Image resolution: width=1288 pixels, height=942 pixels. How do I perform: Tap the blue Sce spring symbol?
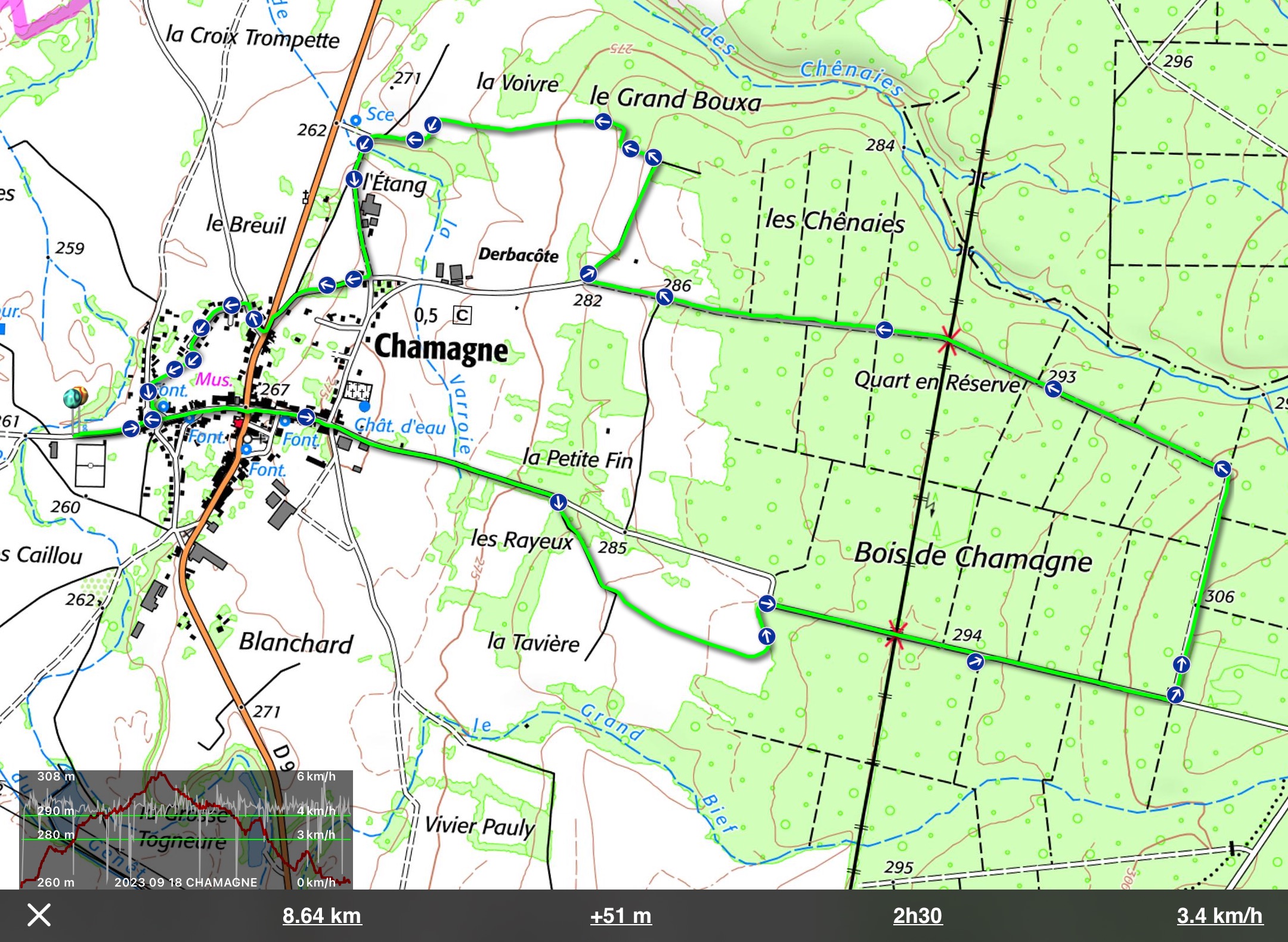coord(355,120)
